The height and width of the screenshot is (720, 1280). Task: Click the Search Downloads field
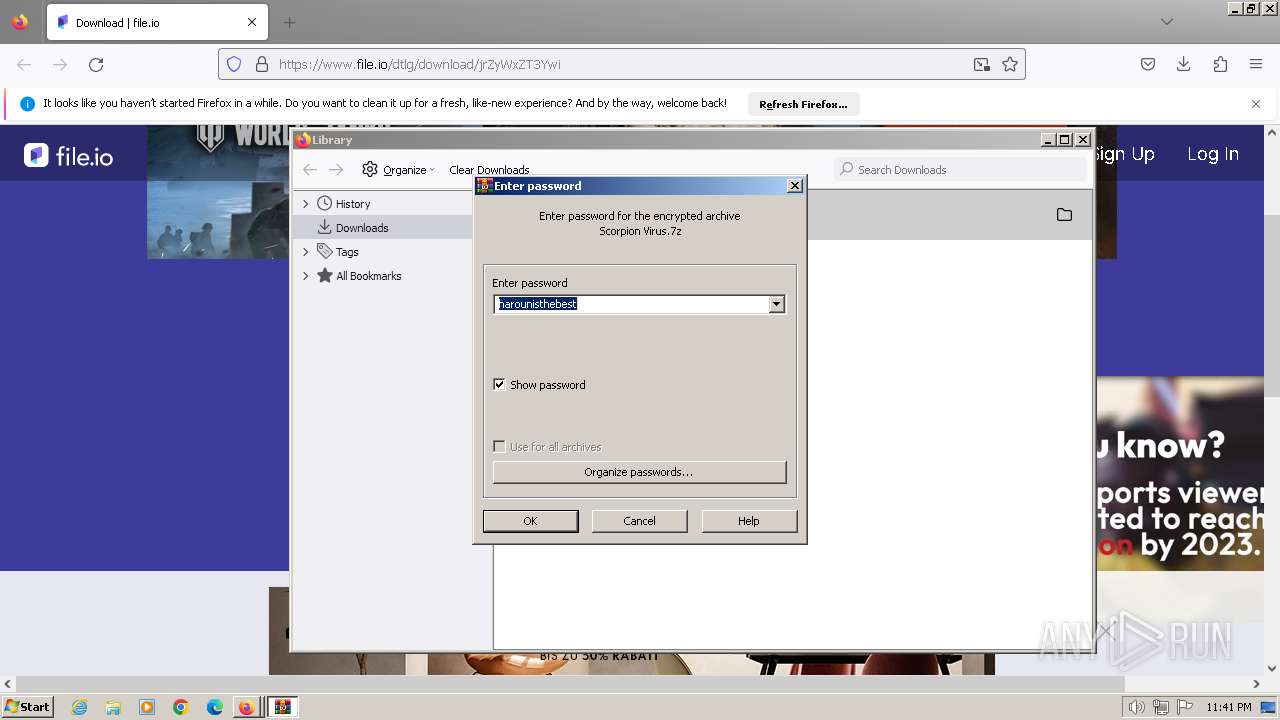coord(960,170)
